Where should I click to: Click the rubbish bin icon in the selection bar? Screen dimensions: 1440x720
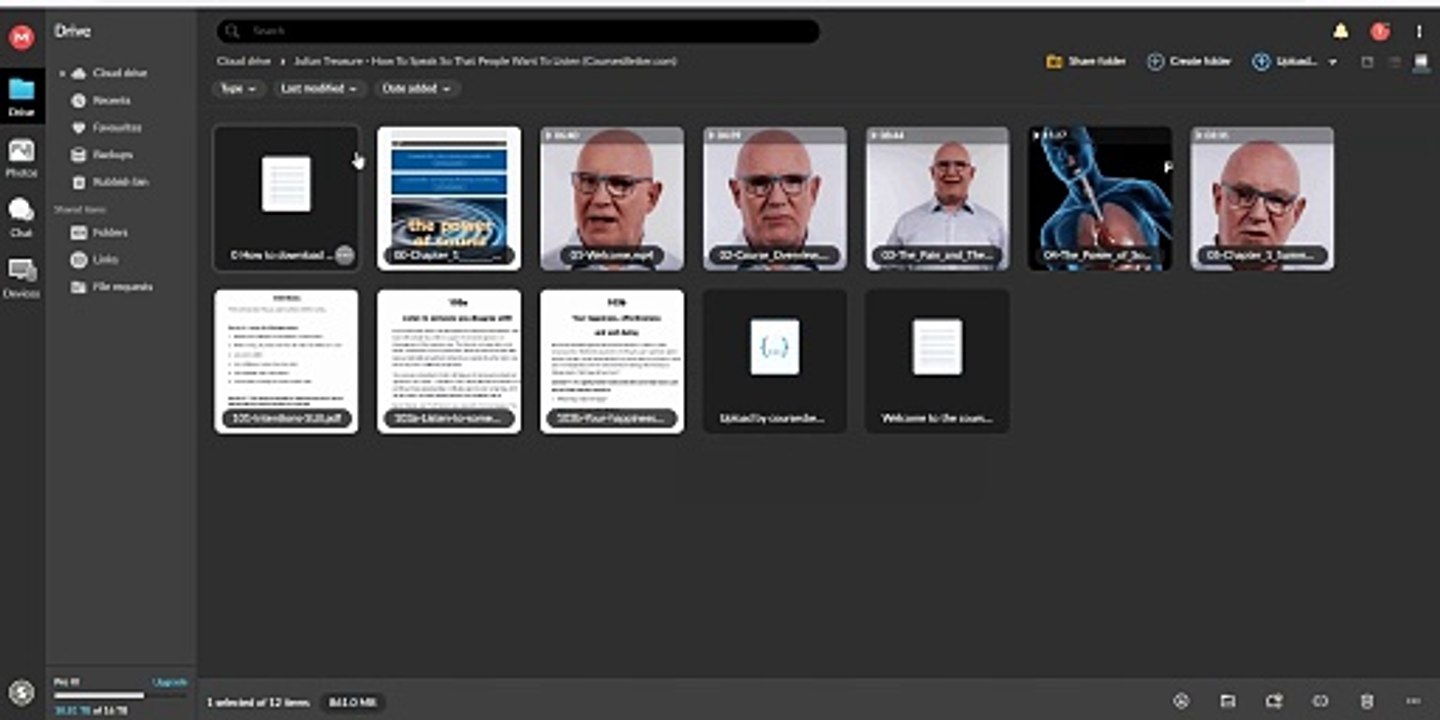pos(1367,701)
